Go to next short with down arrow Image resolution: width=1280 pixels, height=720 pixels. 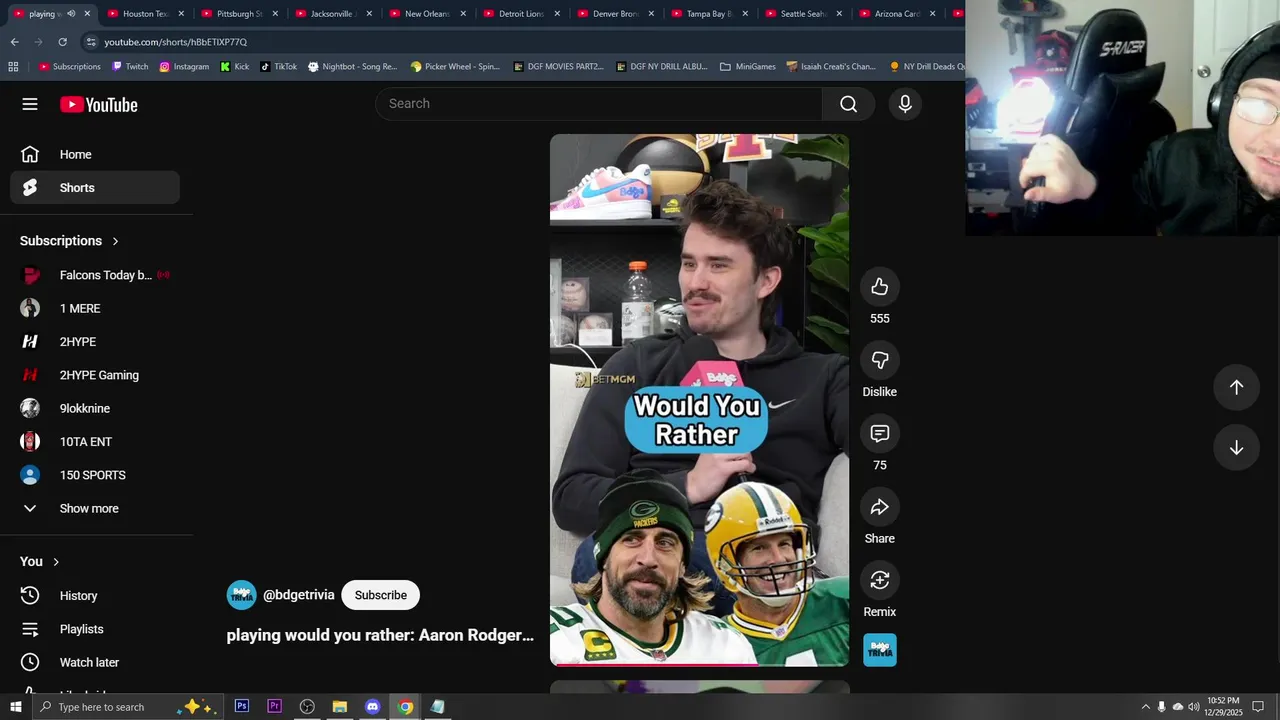pyautogui.click(x=1236, y=448)
